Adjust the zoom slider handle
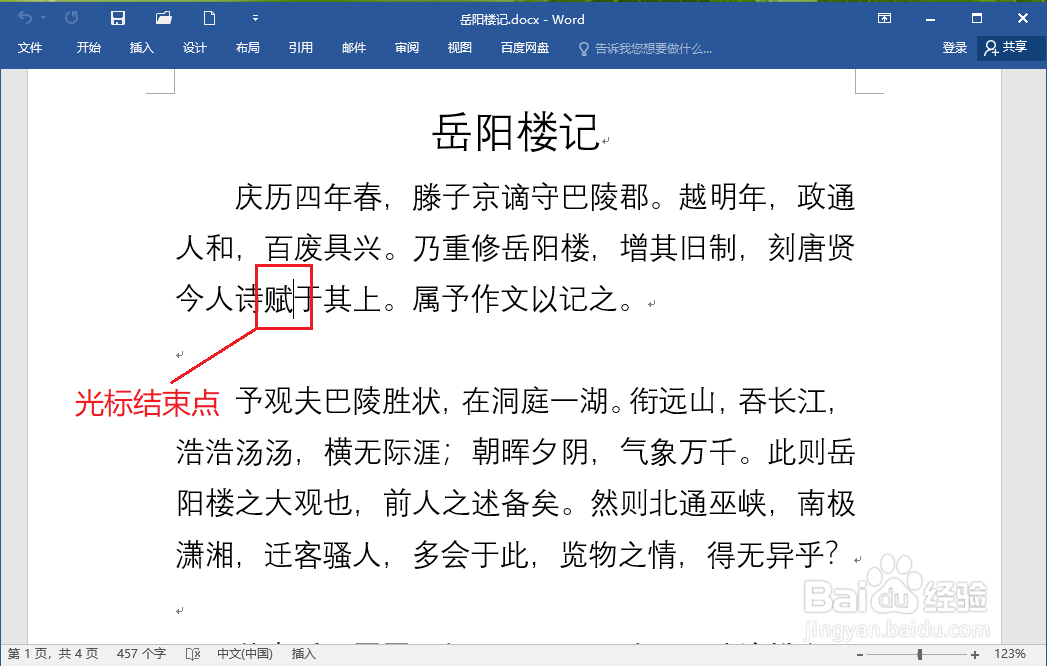 pyautogui.click(x=920, y=655)
